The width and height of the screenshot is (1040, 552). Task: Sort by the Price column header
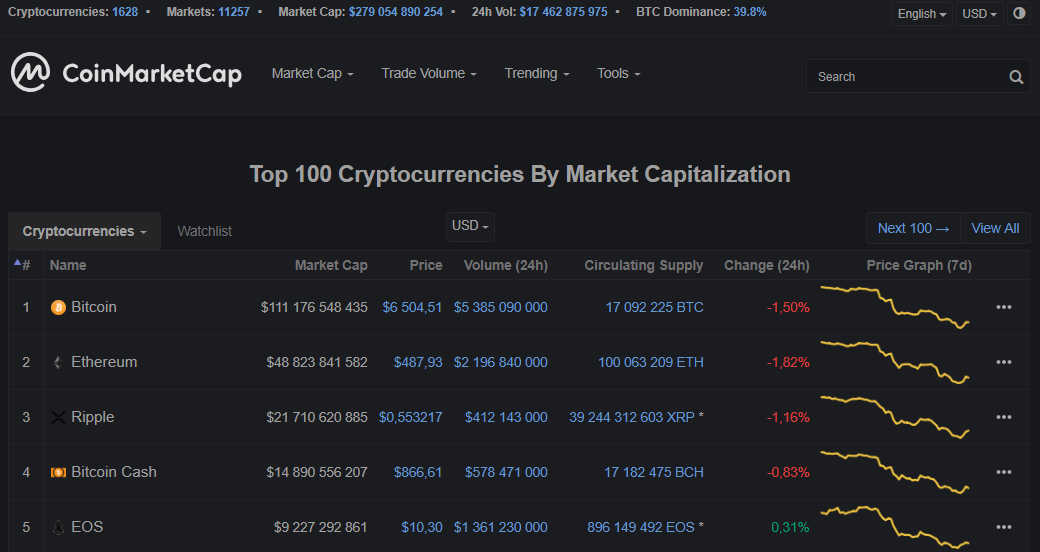[426, 265]
